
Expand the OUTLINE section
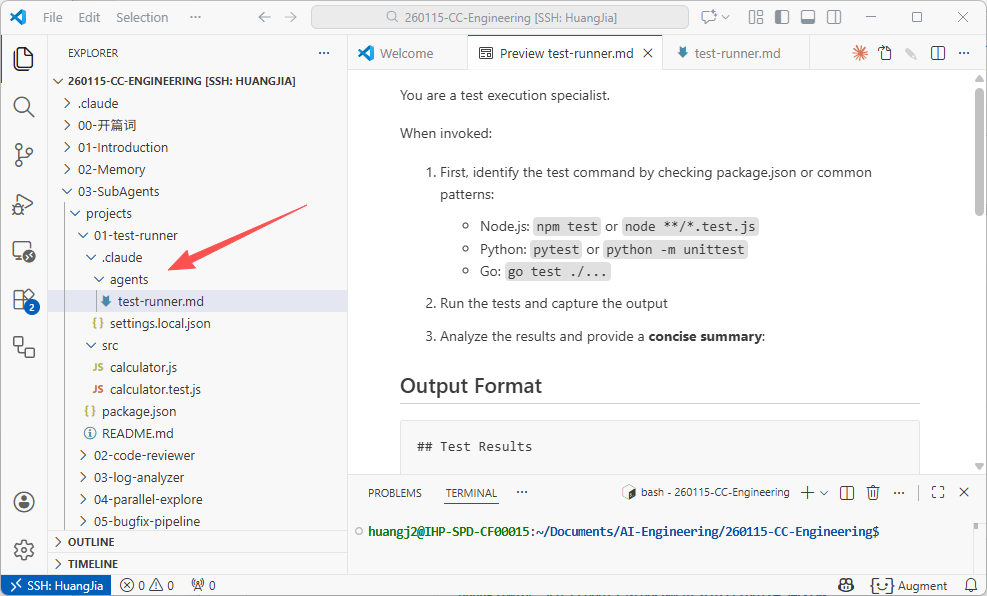point(91,542)
